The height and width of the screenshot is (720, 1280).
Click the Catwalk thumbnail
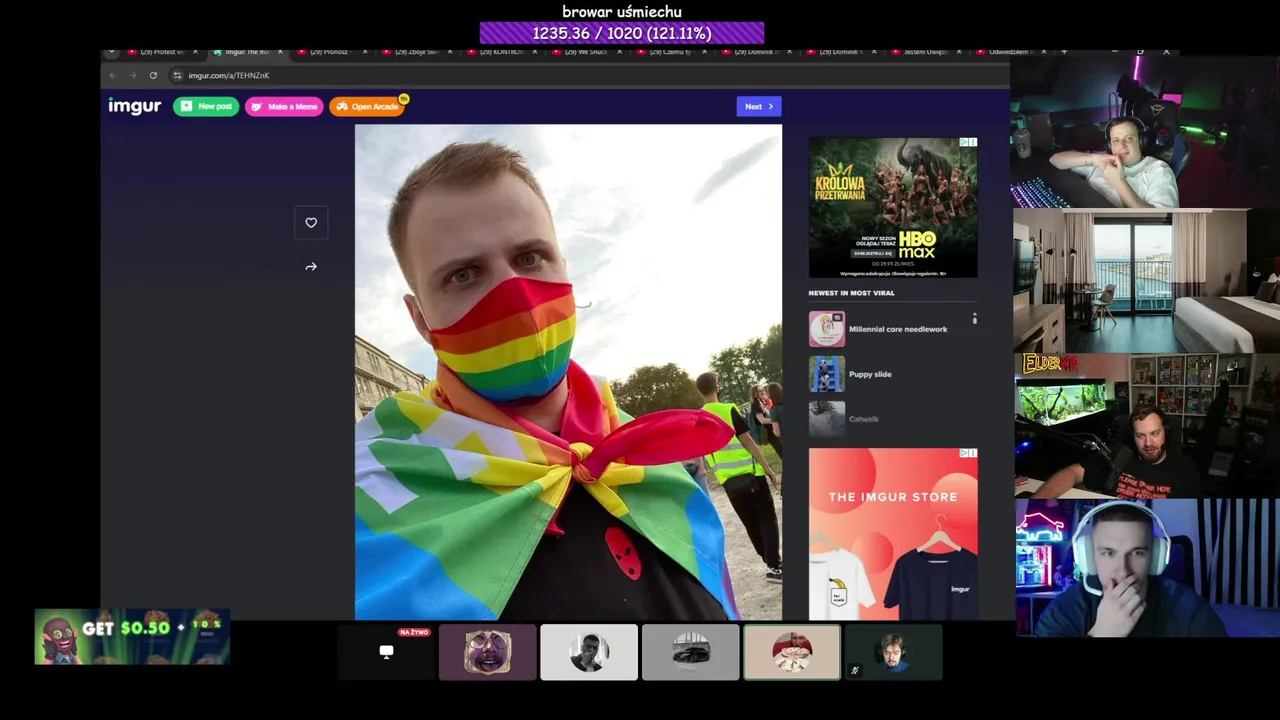tap(827, 419)
